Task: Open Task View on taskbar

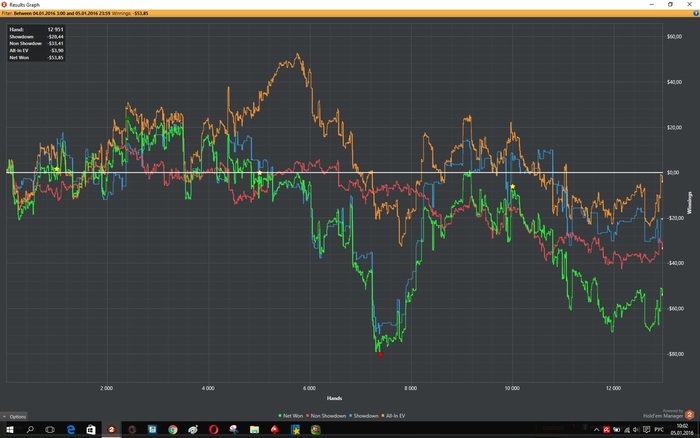Action: click(x=50, y=430)
